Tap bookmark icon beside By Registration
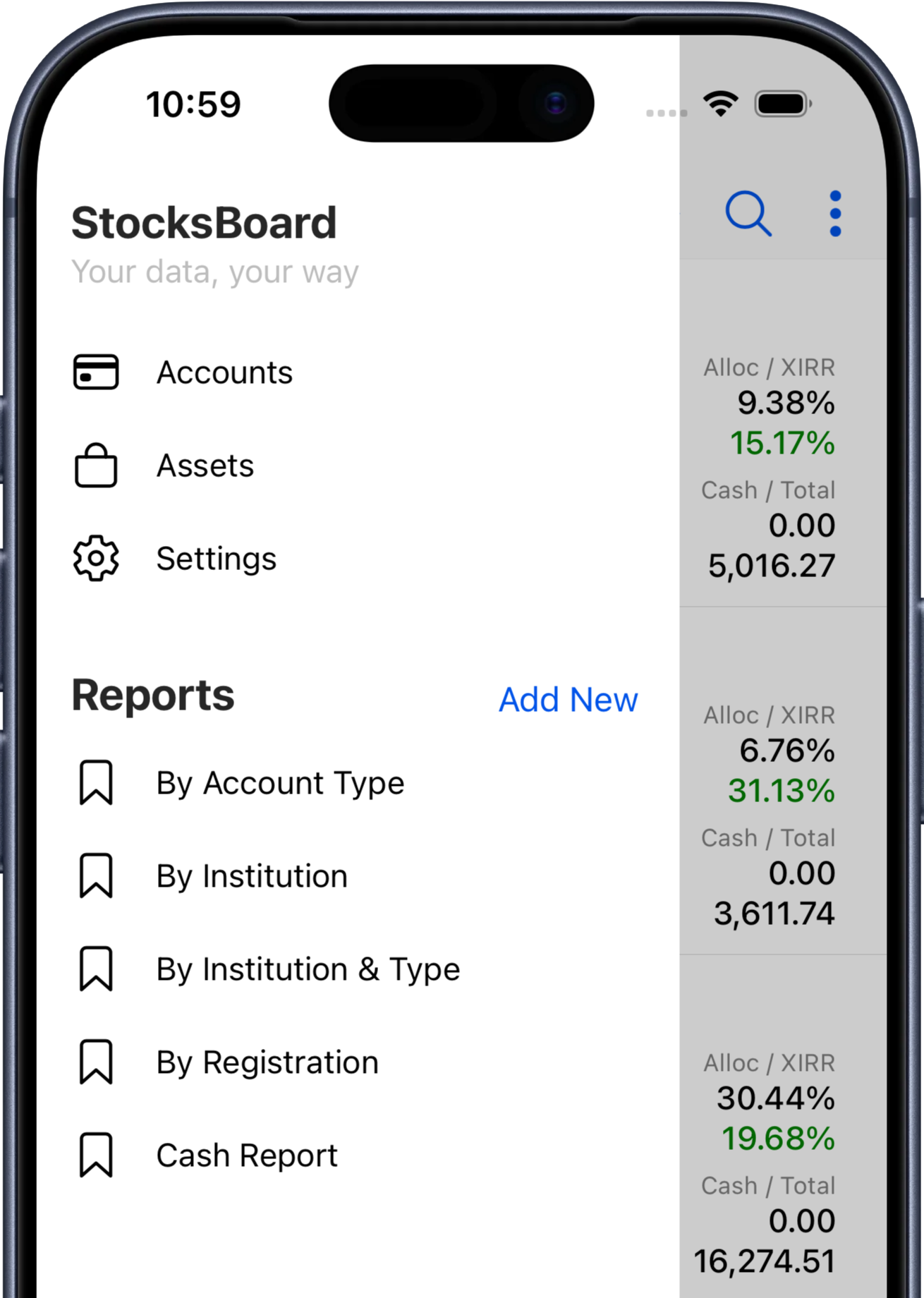924x1298 pixels. coord(96,1062)
